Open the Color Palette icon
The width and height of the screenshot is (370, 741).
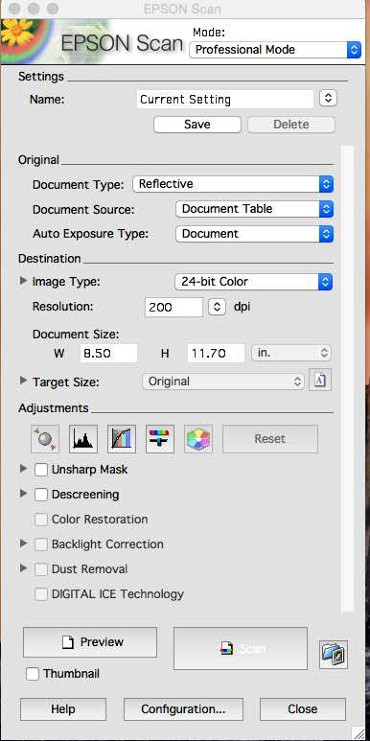coord(198,438)
